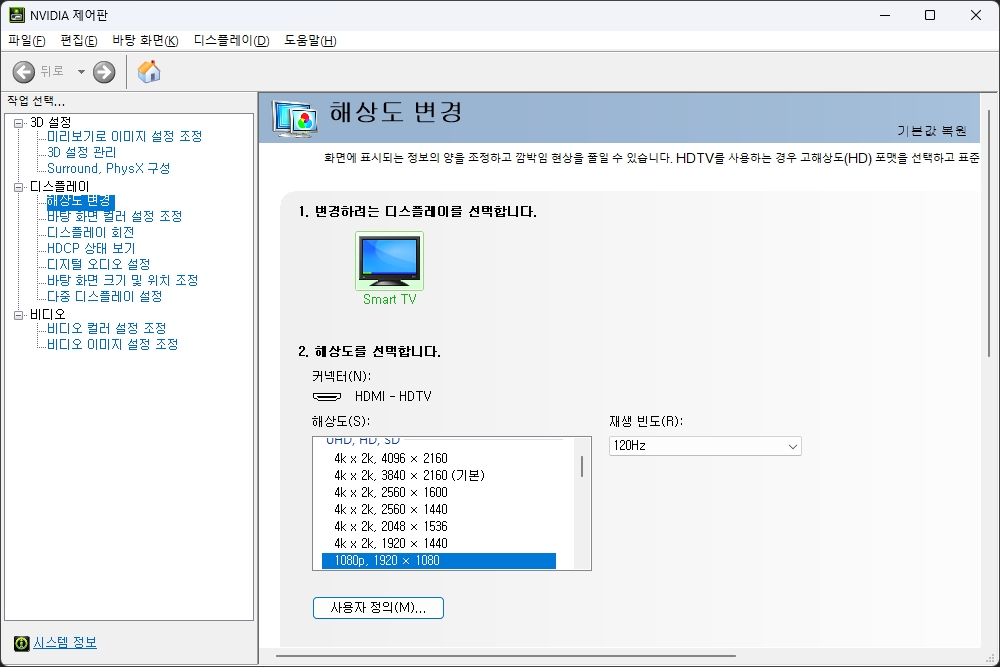Open 다중 디스플레이 설정 page

pyautogui.click(x=105, y=297)
